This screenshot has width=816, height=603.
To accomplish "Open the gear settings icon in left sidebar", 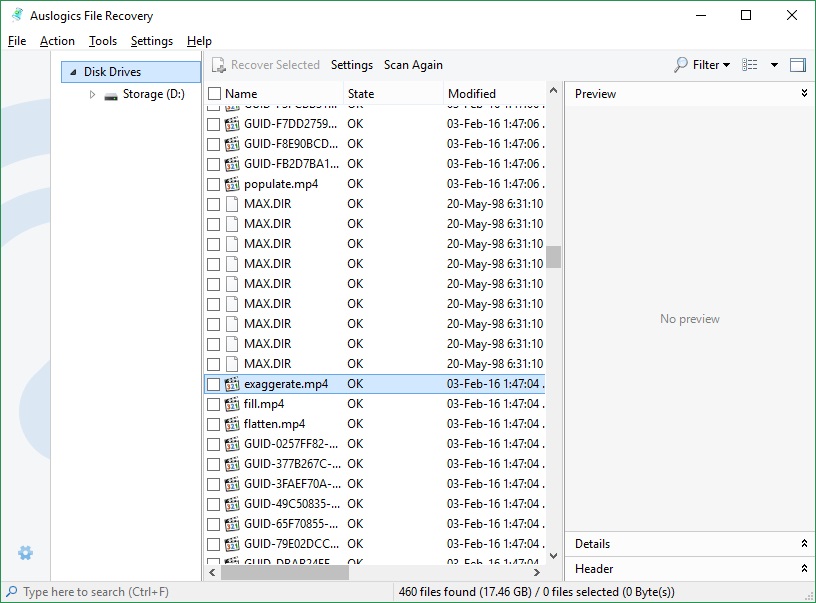I will (26, 552).
